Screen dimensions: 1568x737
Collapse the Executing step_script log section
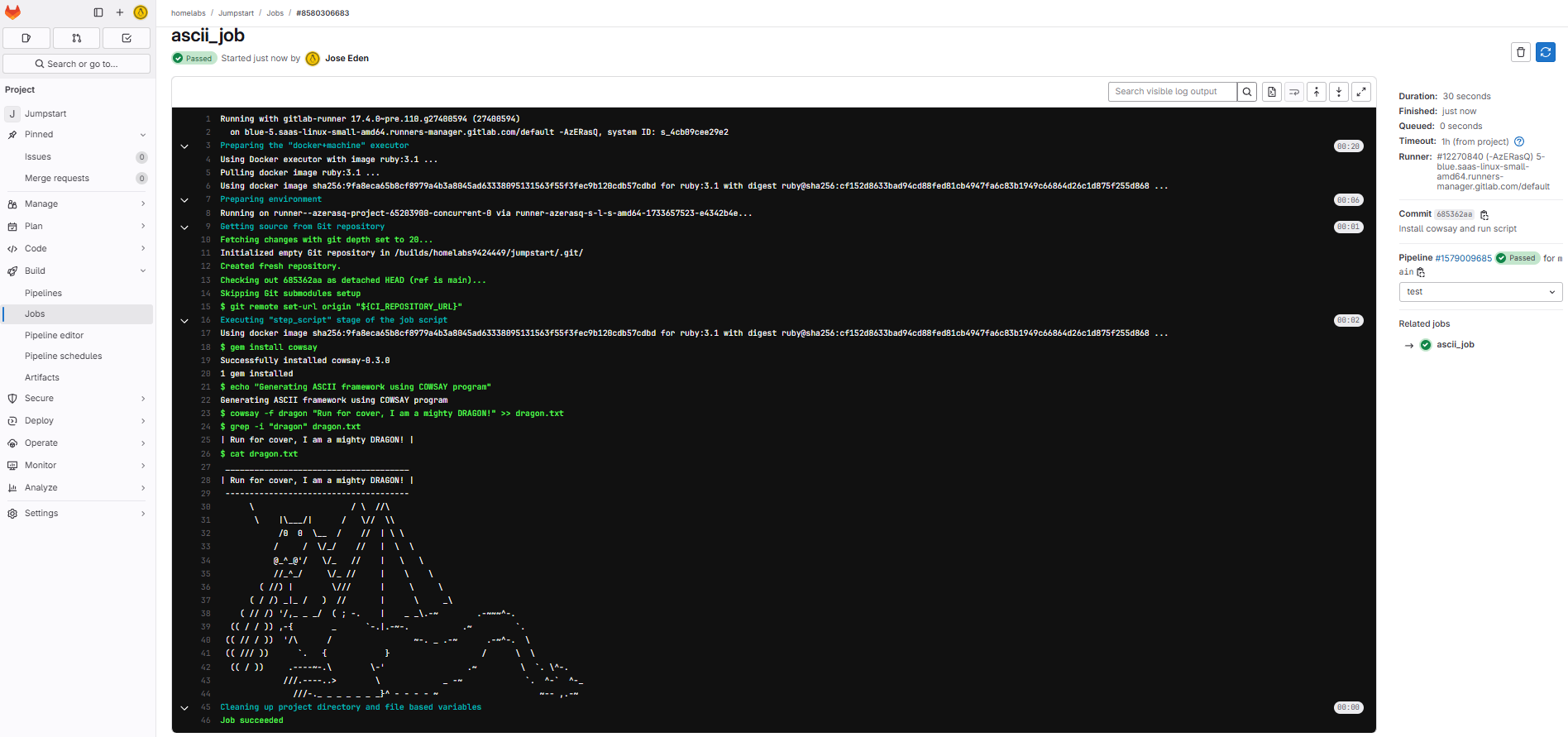184,321
